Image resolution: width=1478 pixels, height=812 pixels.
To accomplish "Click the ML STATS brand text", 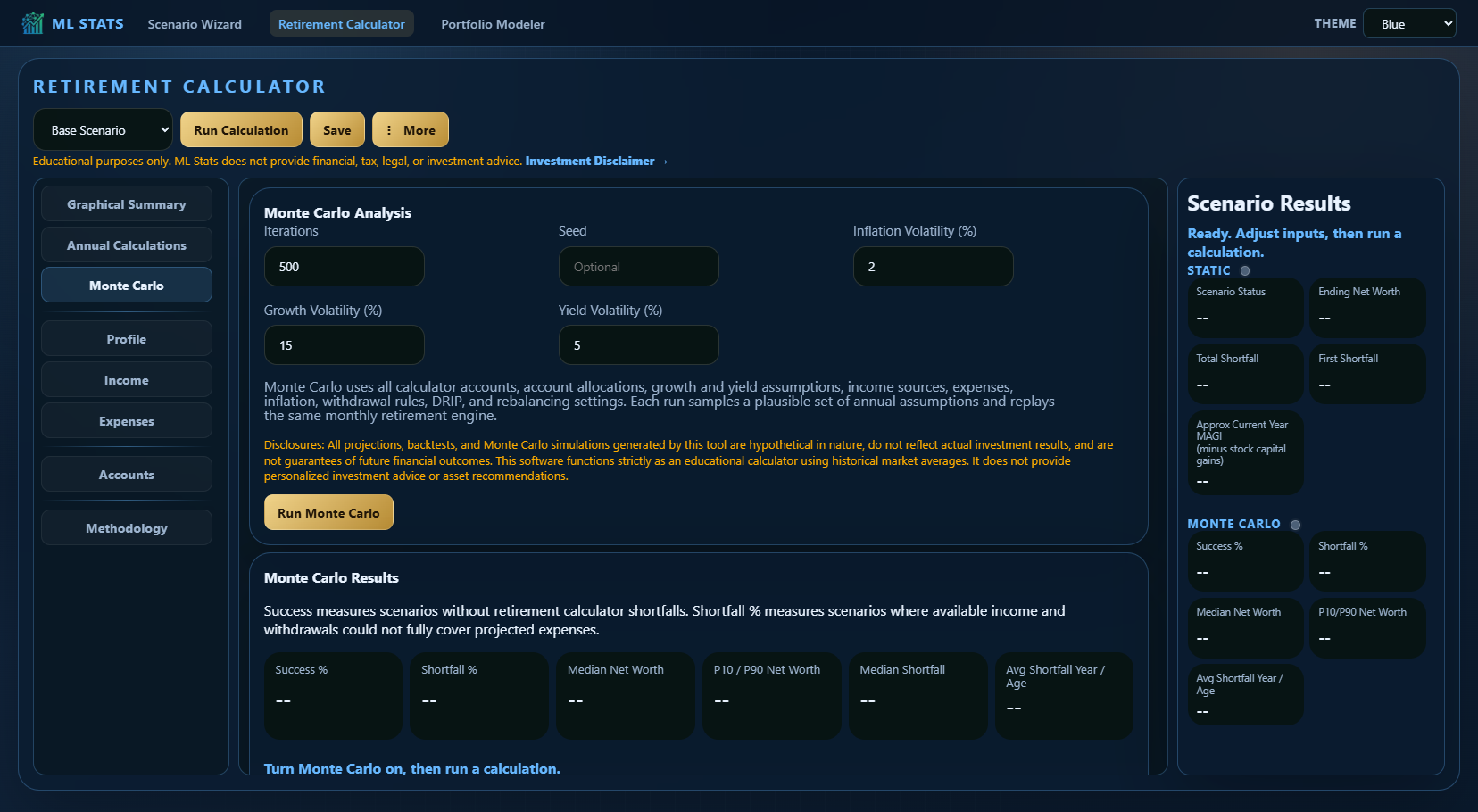I will click(x=87, y=23).
